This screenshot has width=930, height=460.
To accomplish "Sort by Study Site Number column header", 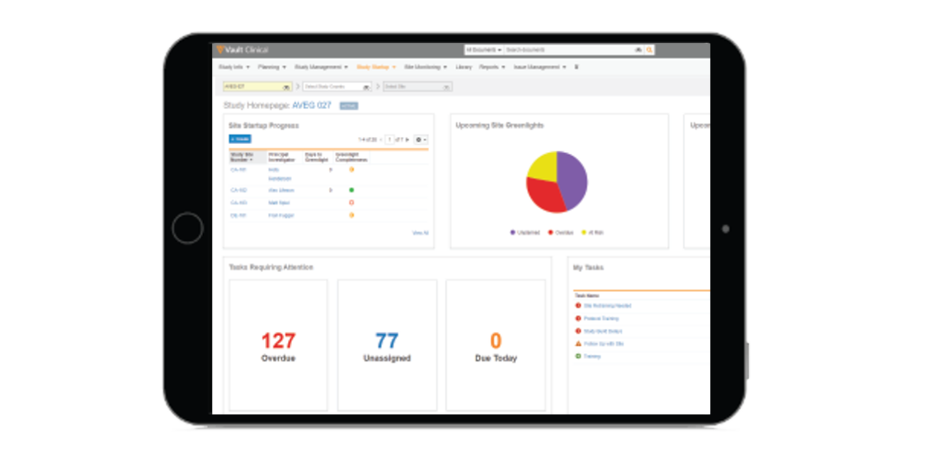I will [243, 156].
